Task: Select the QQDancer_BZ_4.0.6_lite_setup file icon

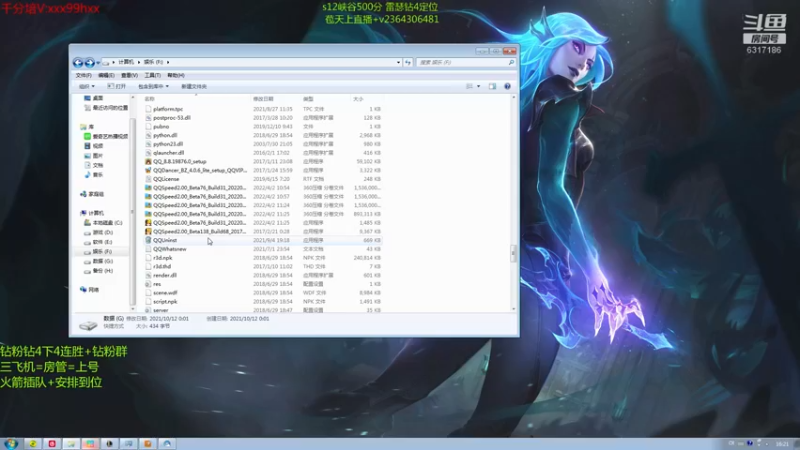Action: (x=148, y=170)
